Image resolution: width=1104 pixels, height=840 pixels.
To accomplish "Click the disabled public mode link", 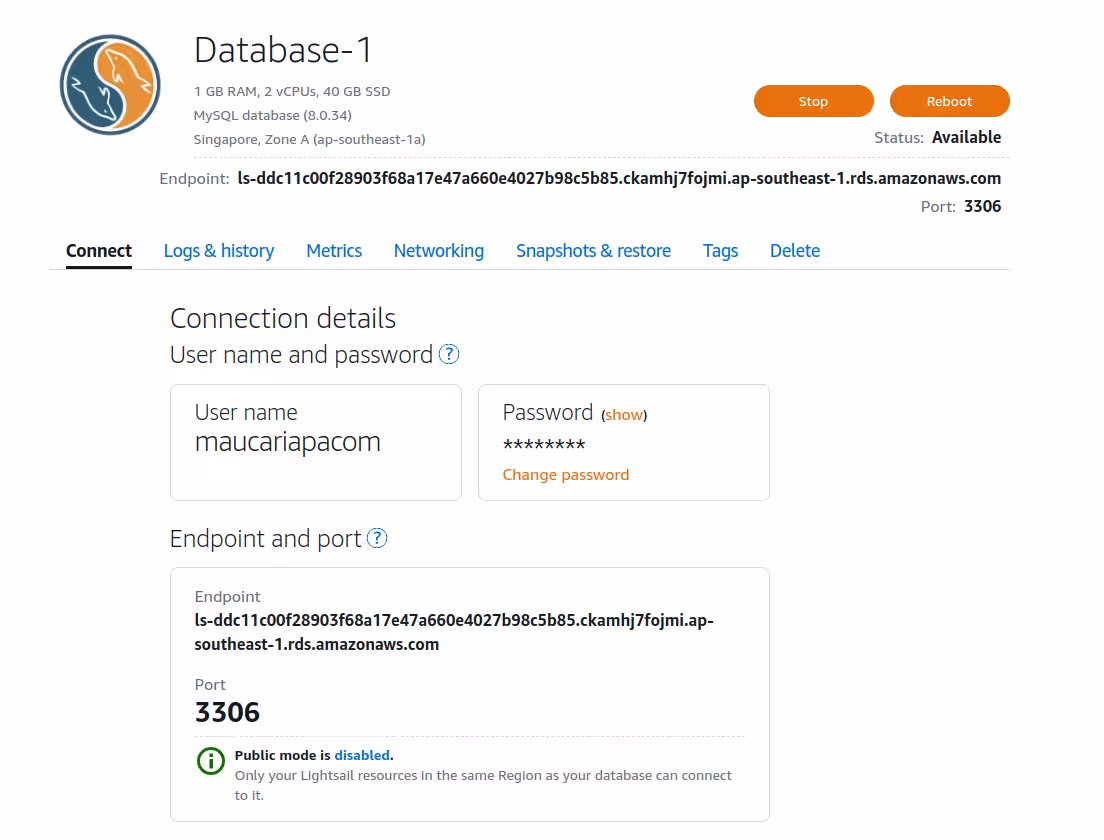I will (x=362, y=755).
